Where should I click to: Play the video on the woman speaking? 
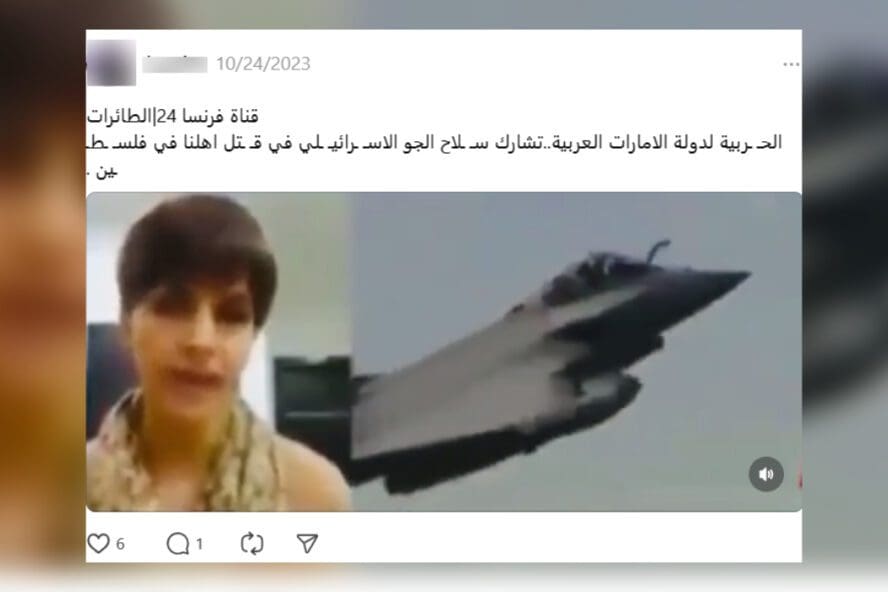(x=218, y=351)
